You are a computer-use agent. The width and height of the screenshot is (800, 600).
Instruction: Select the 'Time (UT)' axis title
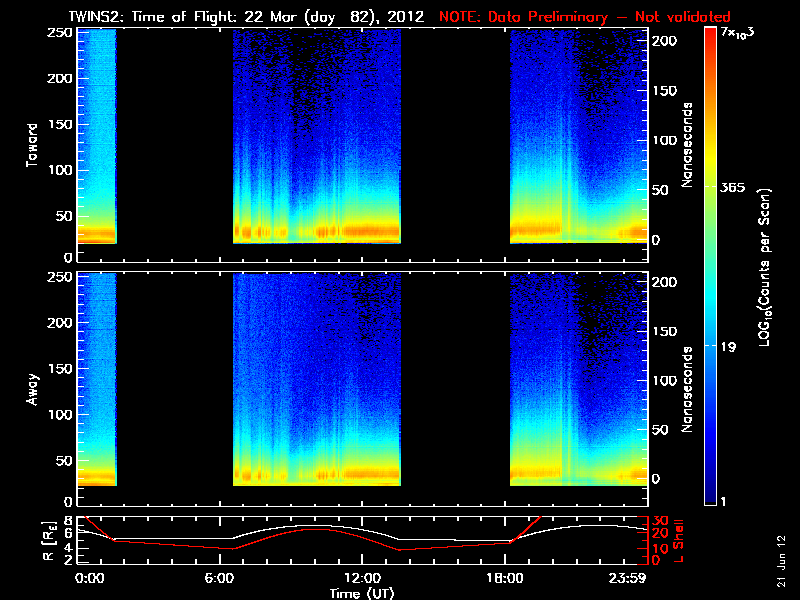(x=362, y=593)
